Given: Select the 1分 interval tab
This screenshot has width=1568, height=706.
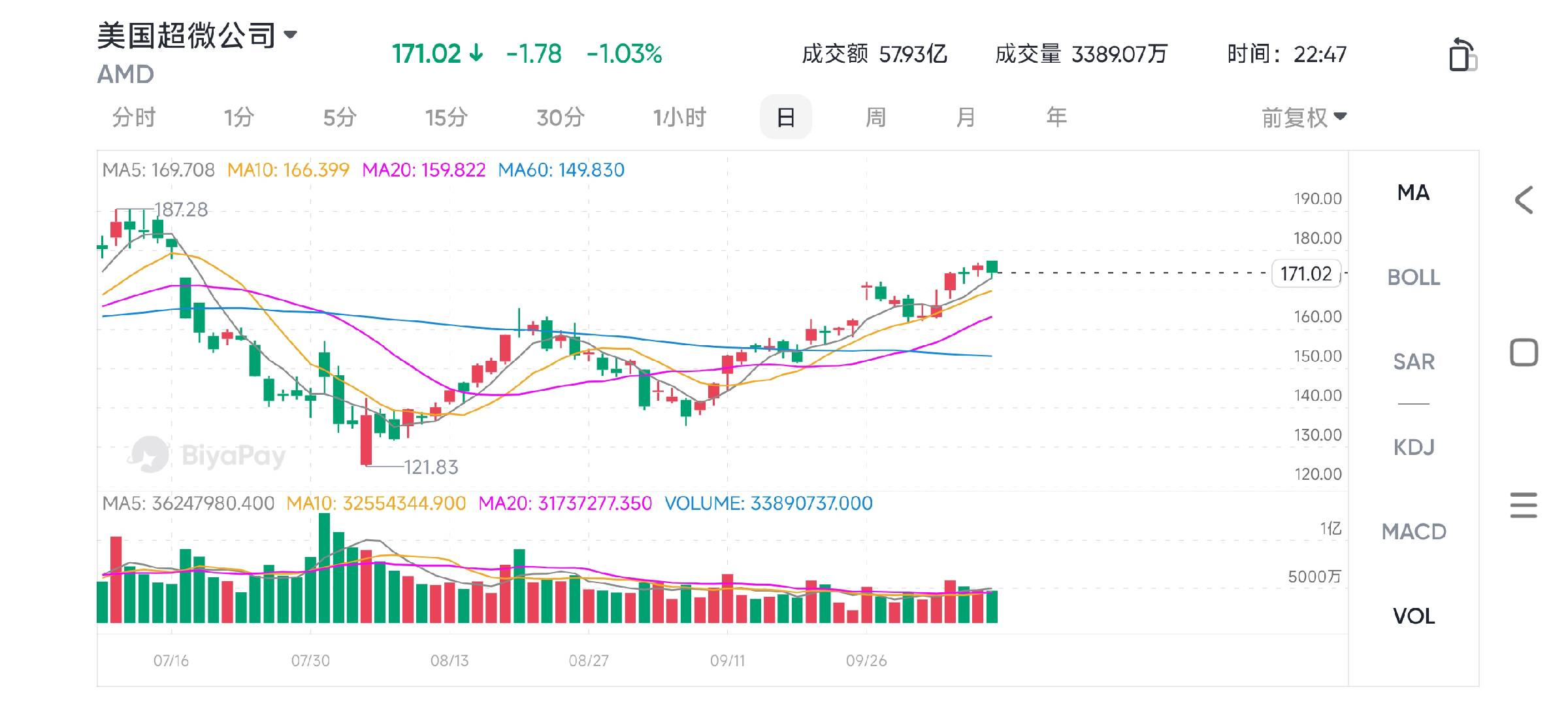Looking at the screenshot, I should (x=238, y=118).
